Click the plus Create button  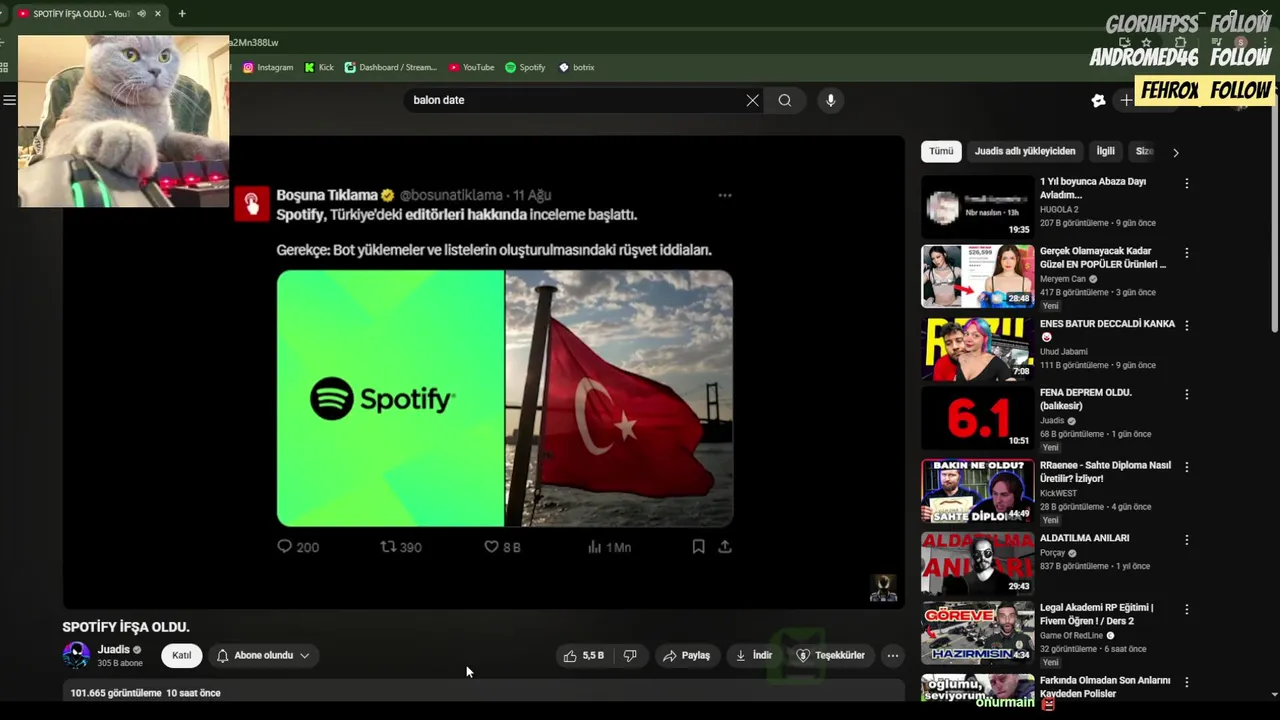(x=1127, y=100)
